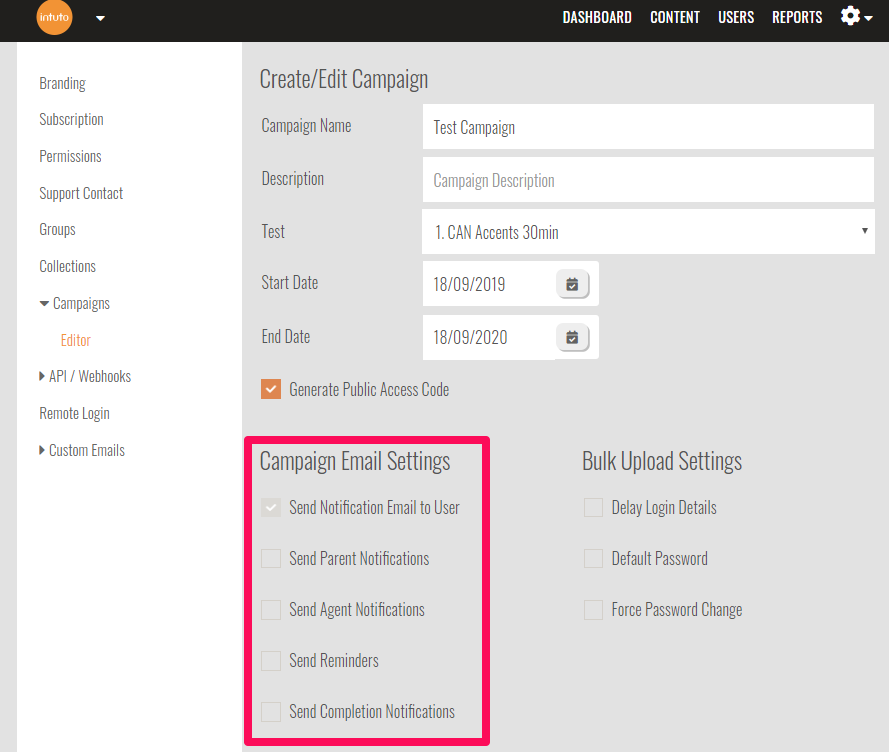Open the Branding settings link
Image resolution: width=889 pixels, height=752 pixels.
coord(62,84)
